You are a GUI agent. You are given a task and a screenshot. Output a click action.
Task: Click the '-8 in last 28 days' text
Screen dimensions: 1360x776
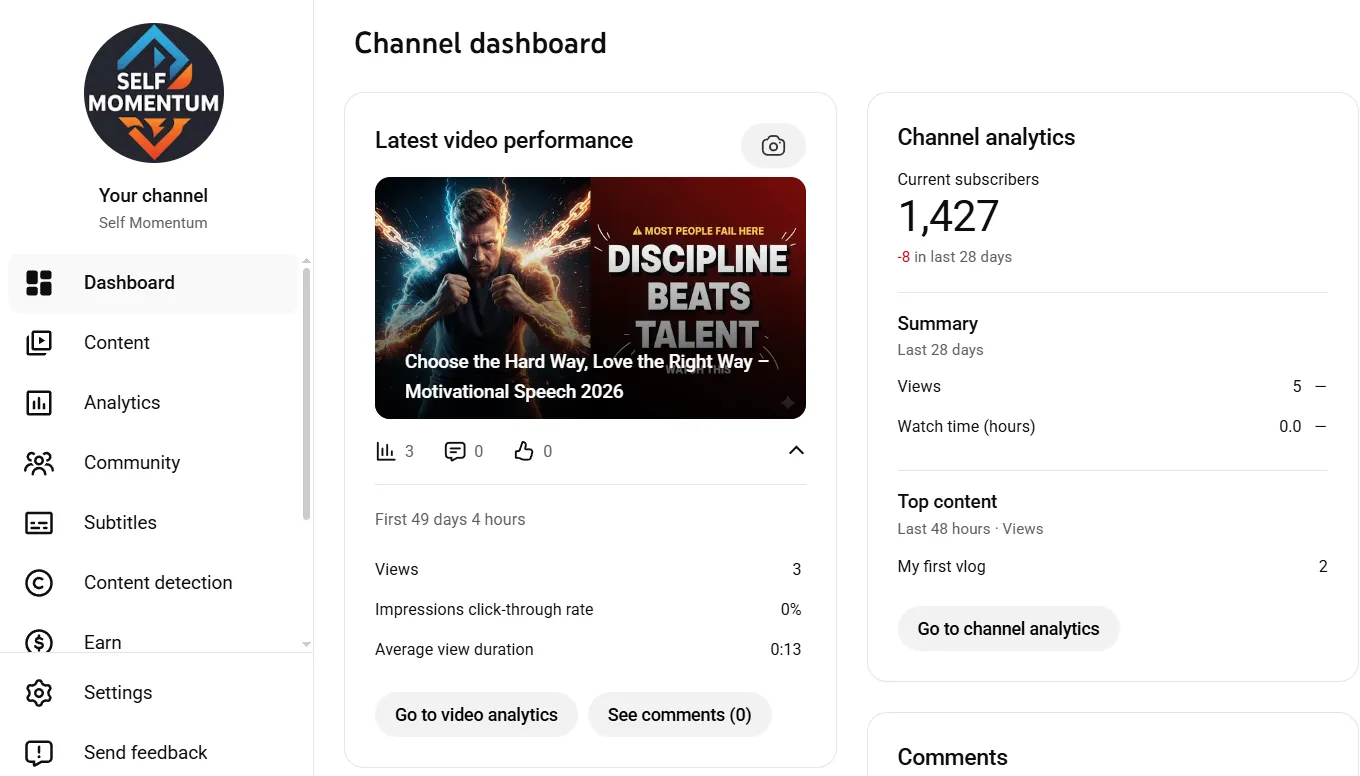(x=955, y=257)
